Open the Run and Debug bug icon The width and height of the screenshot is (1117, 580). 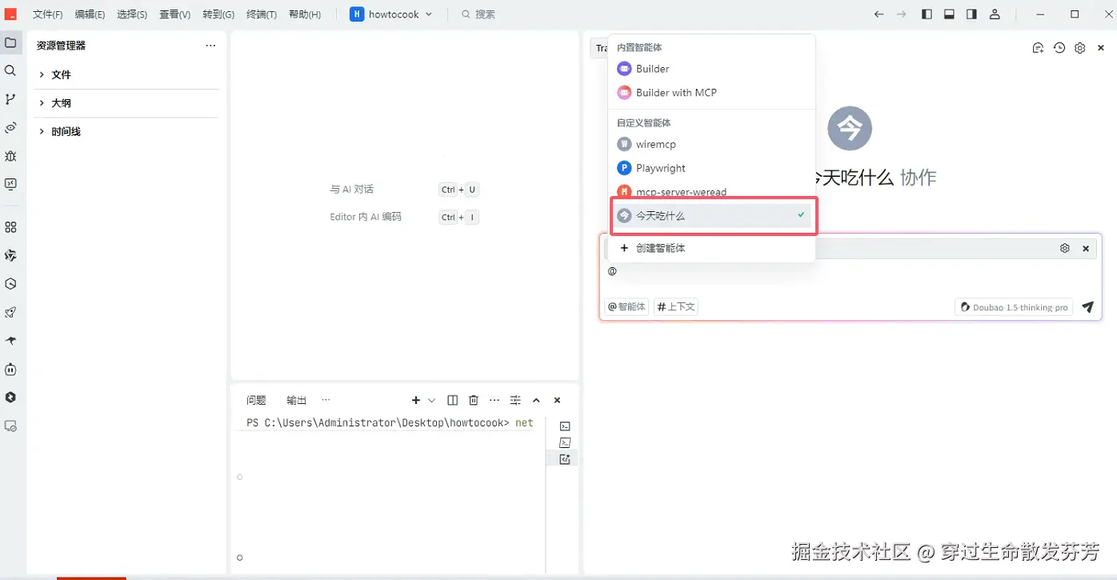10,156
